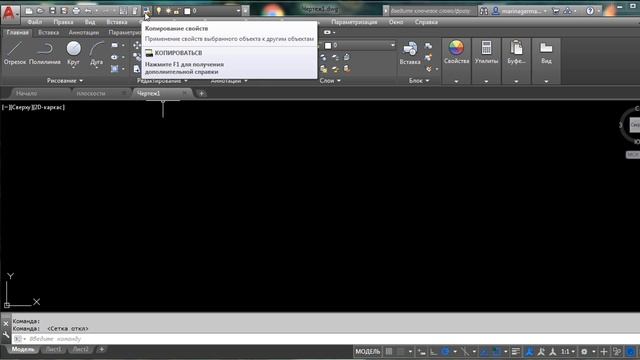Open the Правка menu
640x360 pixels.
pos(63,22)
